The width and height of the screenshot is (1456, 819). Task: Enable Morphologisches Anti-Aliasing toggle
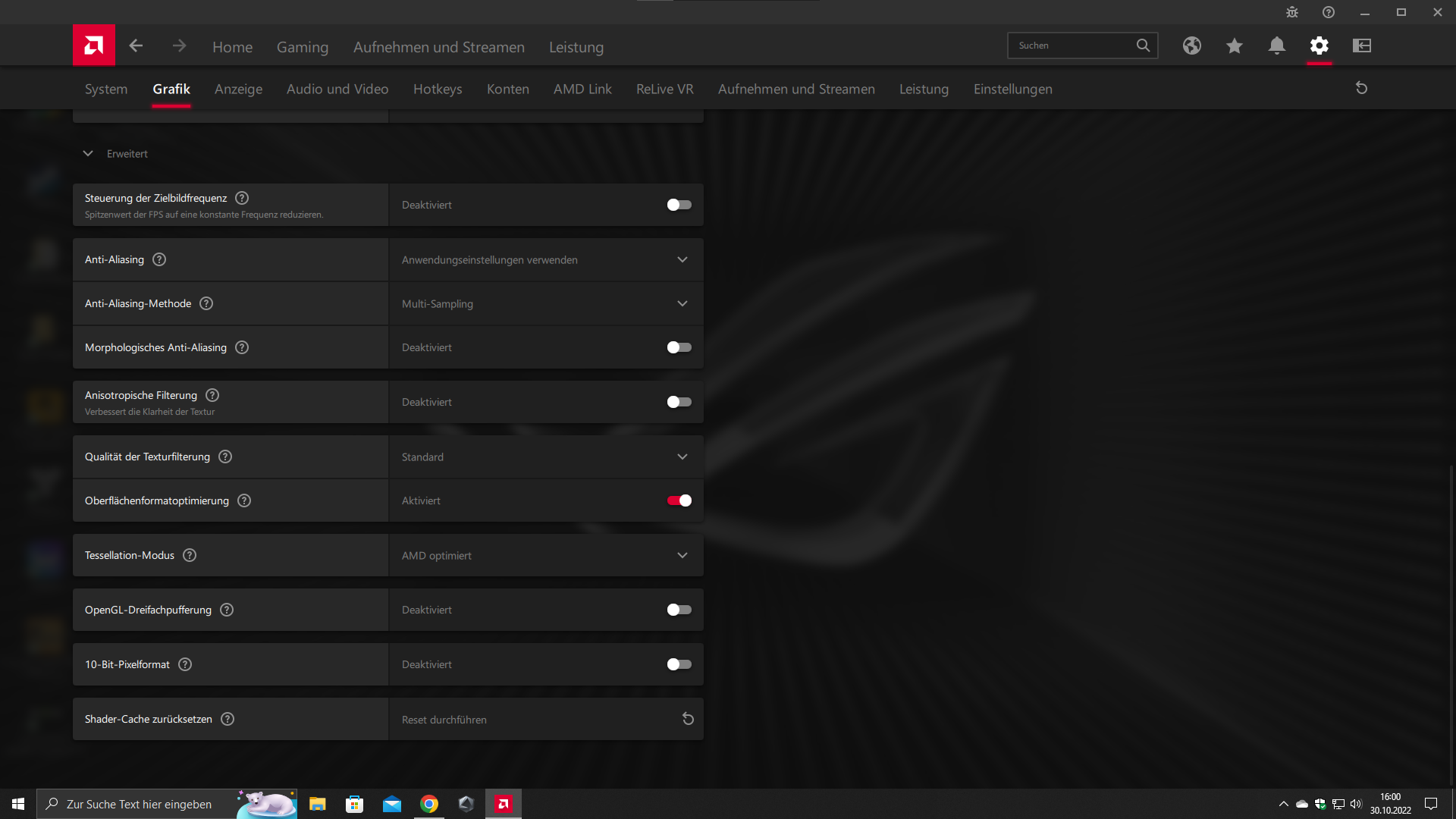coord(679,347)
